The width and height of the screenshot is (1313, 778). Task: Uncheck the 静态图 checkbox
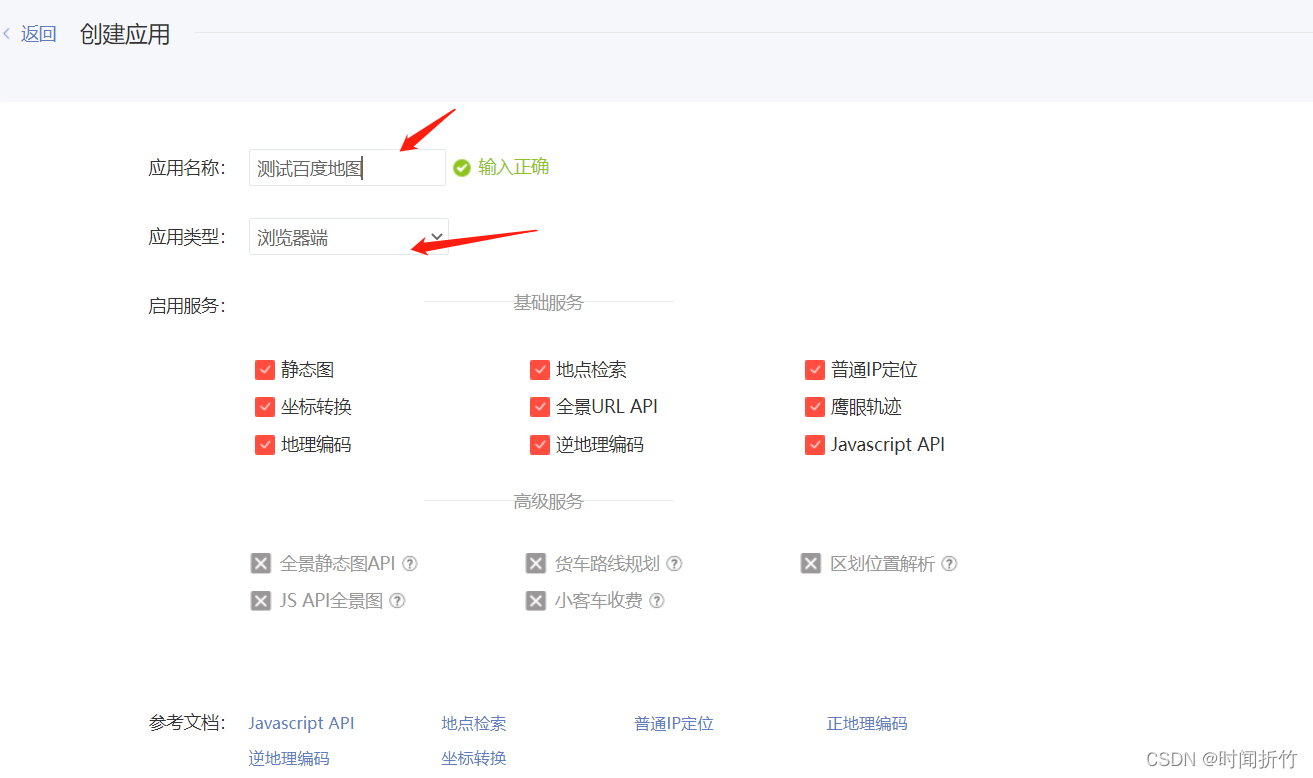pyautogui.click(x=265, y=370)
